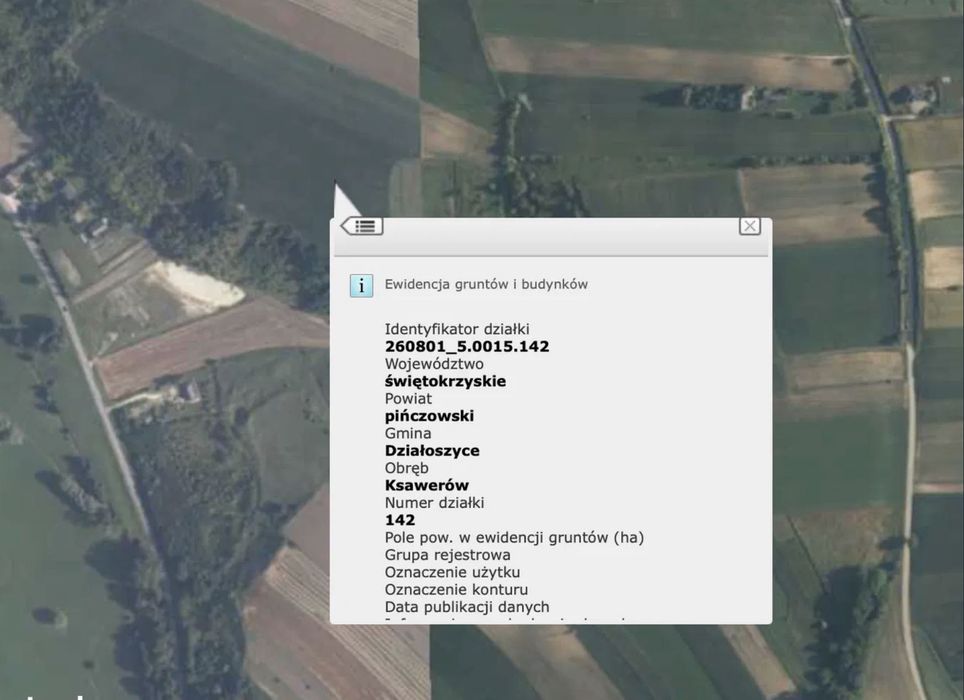Select the Ewidencja gruntów i budynków heading
The height and width of the screenshot is (700, 964).
[x=486, y=285]
